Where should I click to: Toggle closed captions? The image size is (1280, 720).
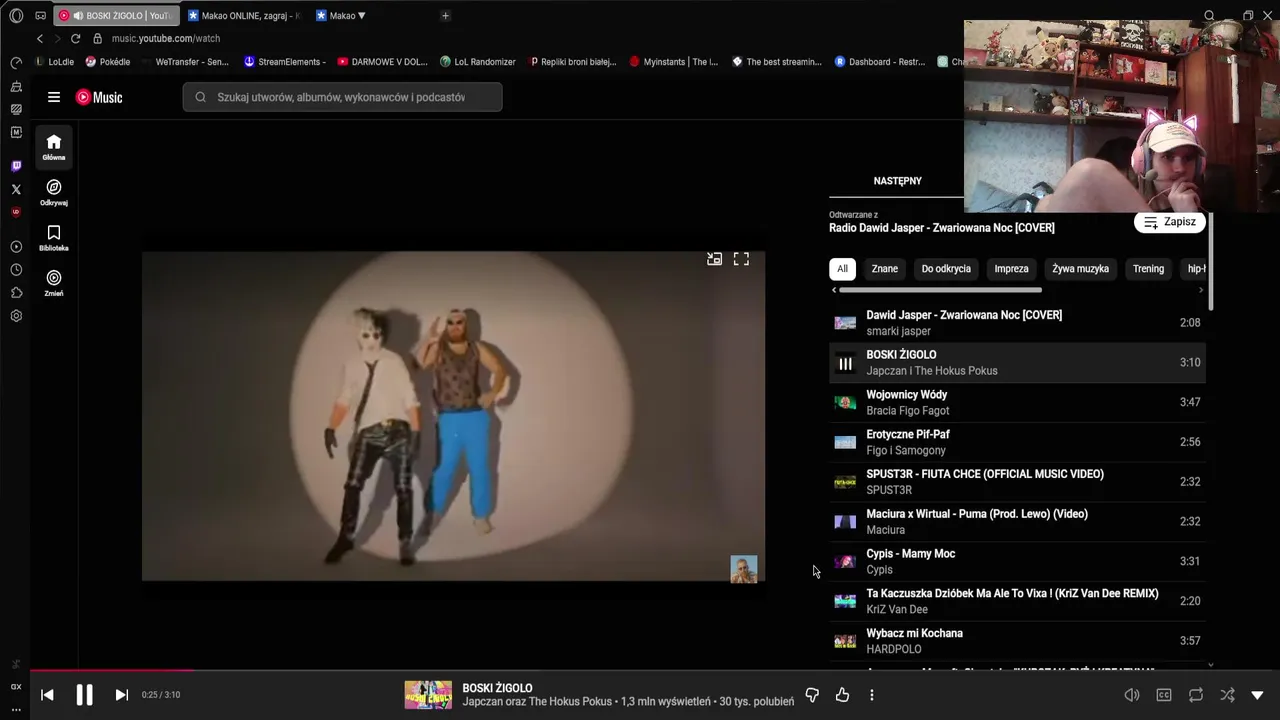(1164, 695)
